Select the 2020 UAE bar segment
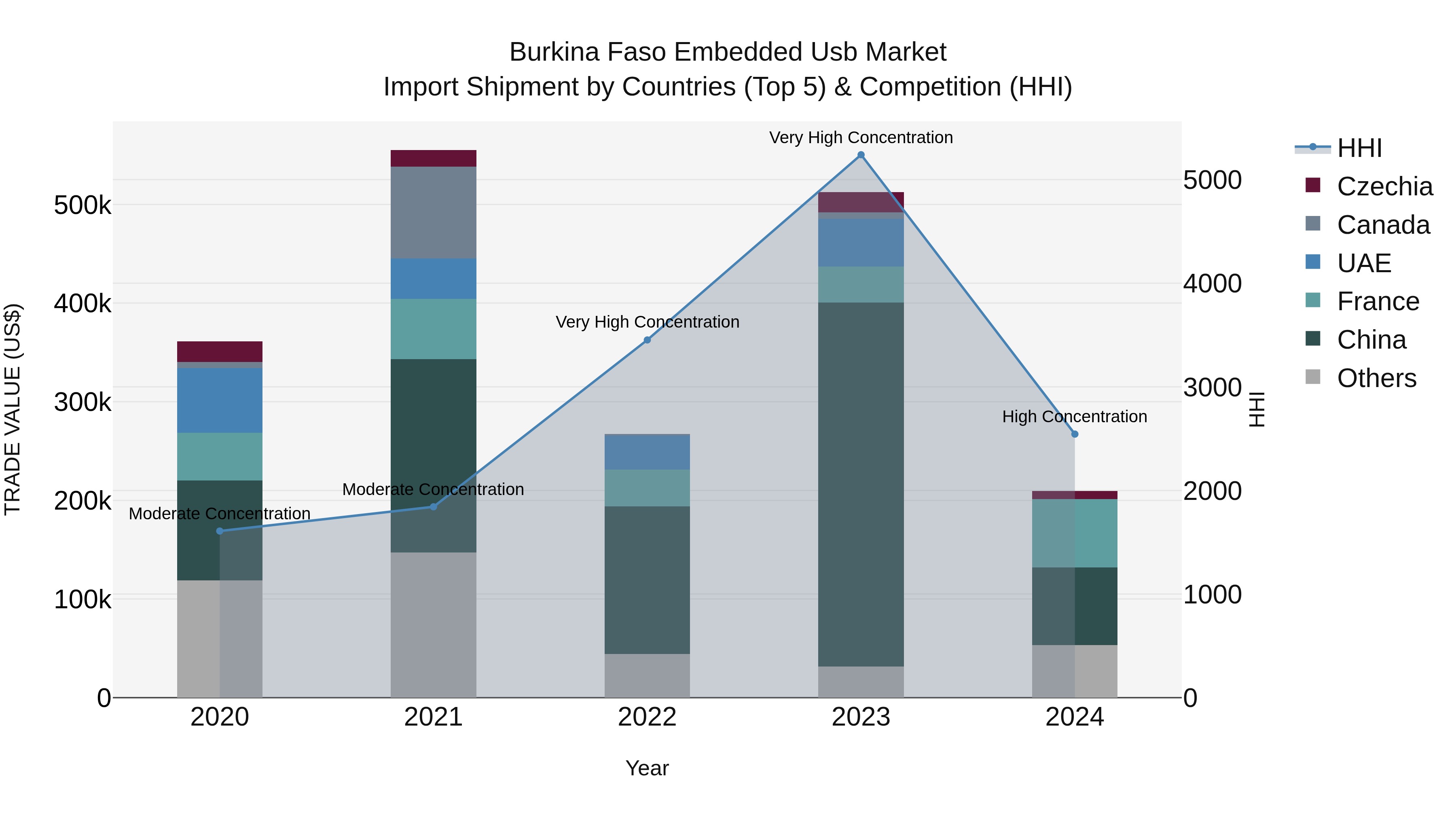The height and width of the screenshot is (819, 1456). click(x=220, y=401)
